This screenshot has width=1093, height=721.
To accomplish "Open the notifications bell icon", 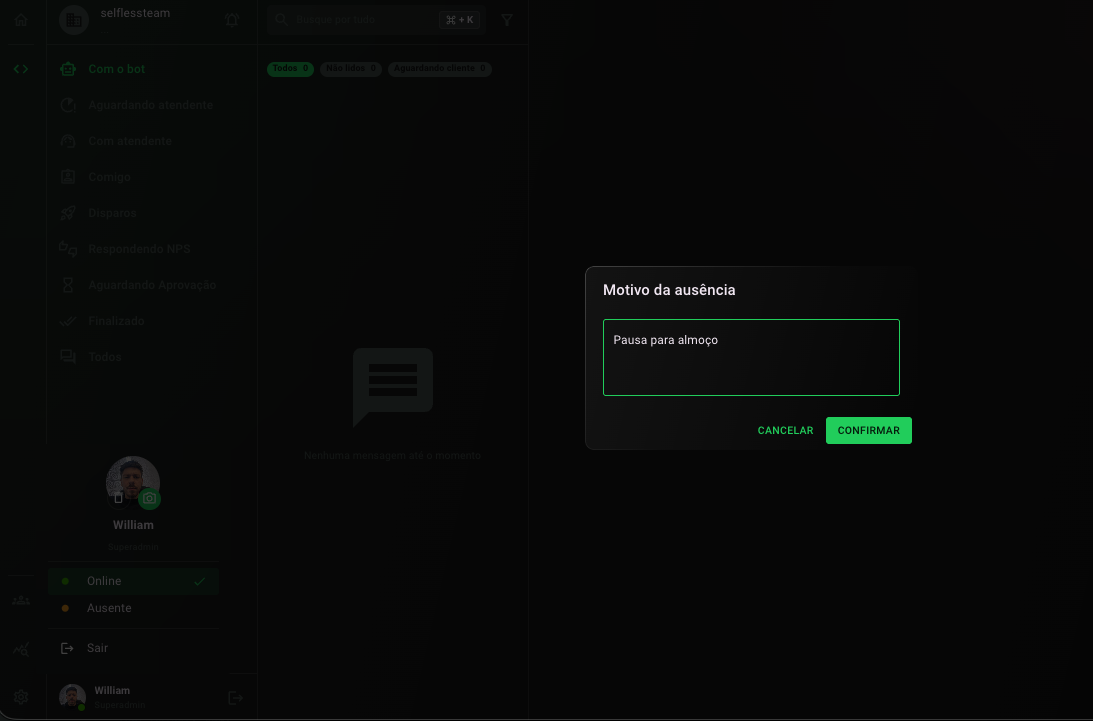I will [x=232, y=20].
